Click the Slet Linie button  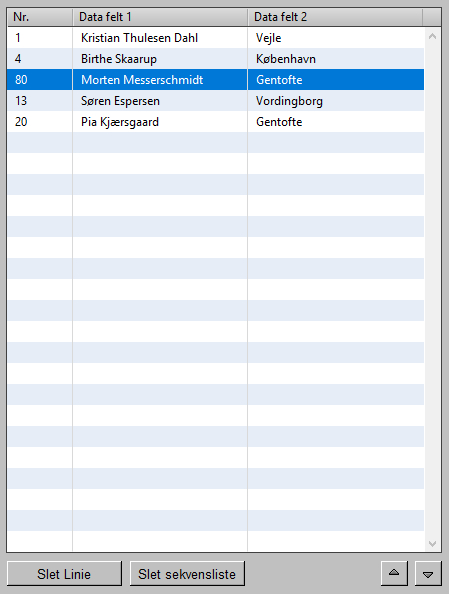pos(64,574)
